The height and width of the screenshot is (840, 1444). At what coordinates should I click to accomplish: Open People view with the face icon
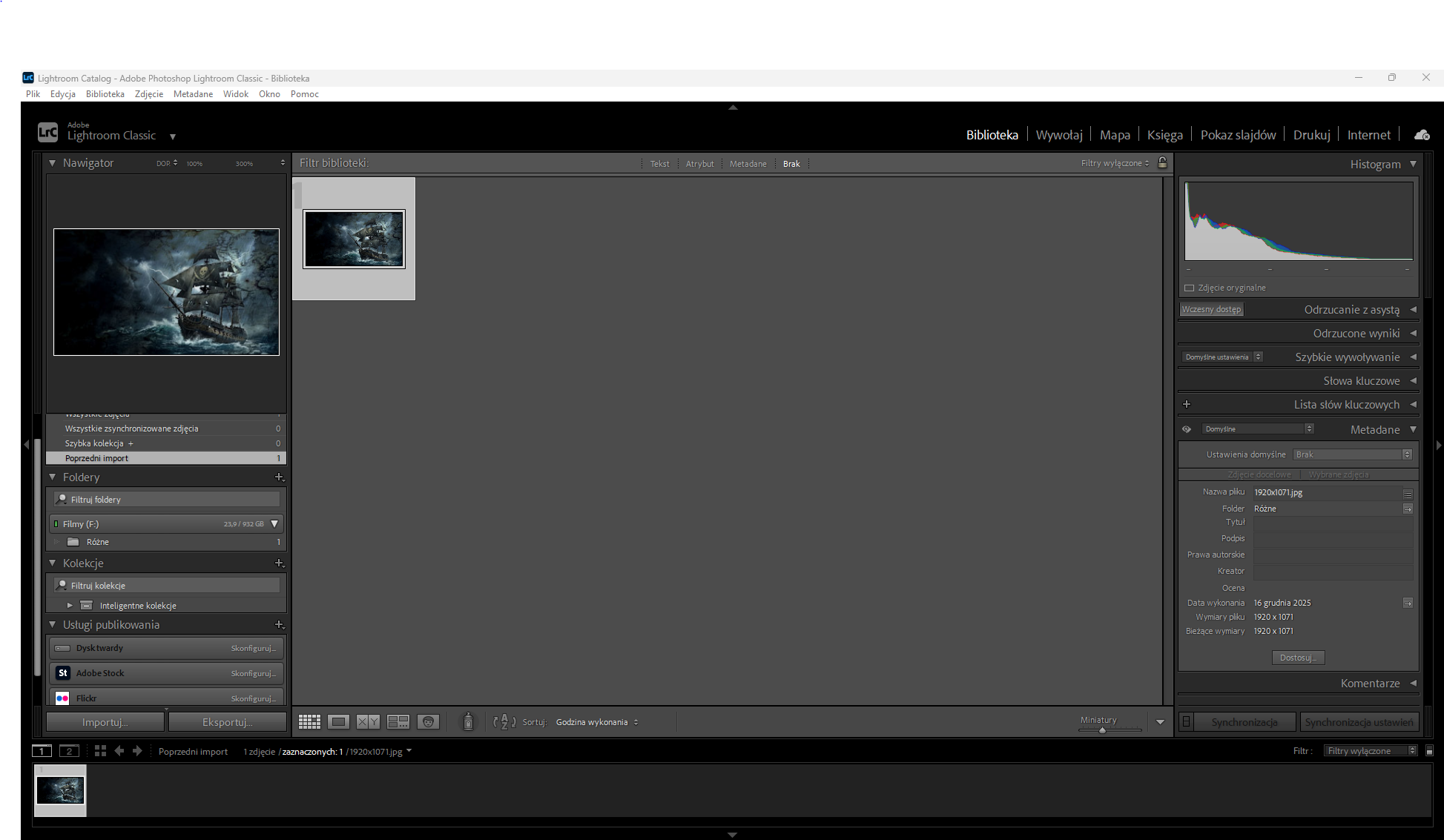tap(429, 722)
